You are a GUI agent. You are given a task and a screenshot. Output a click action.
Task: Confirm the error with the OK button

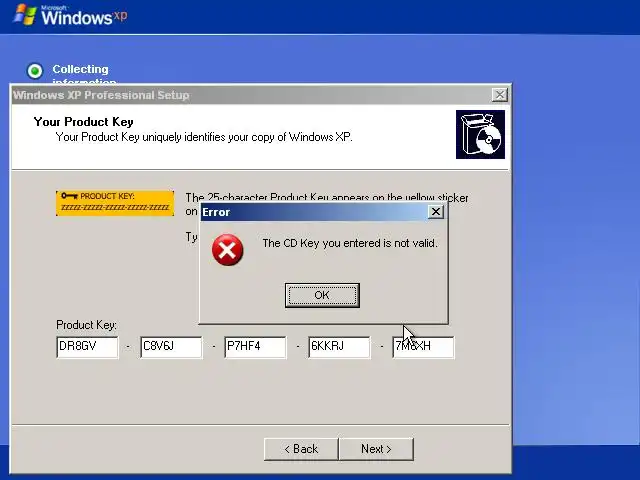coord(322,295)
